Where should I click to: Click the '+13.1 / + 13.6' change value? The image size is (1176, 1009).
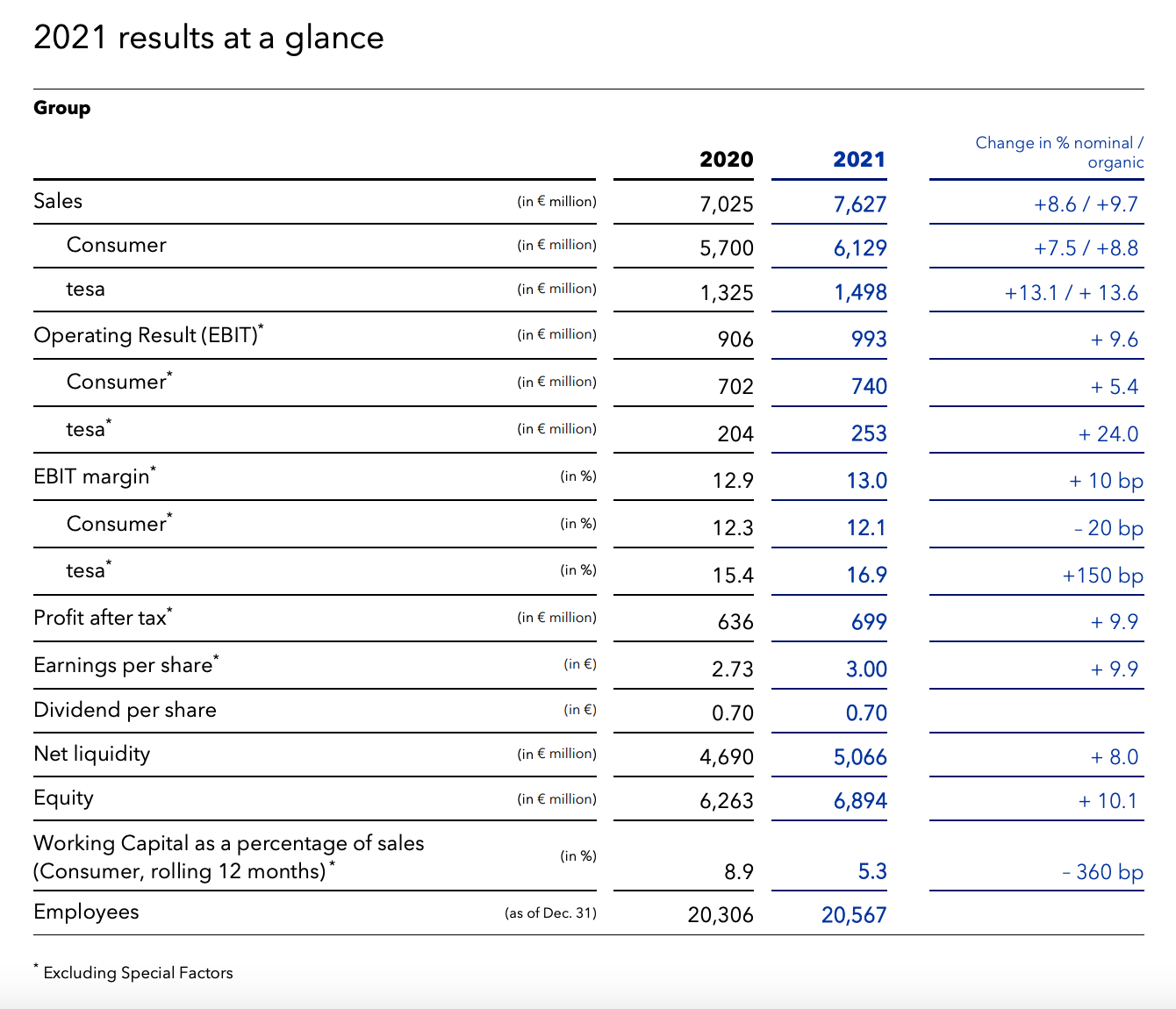1071,293
